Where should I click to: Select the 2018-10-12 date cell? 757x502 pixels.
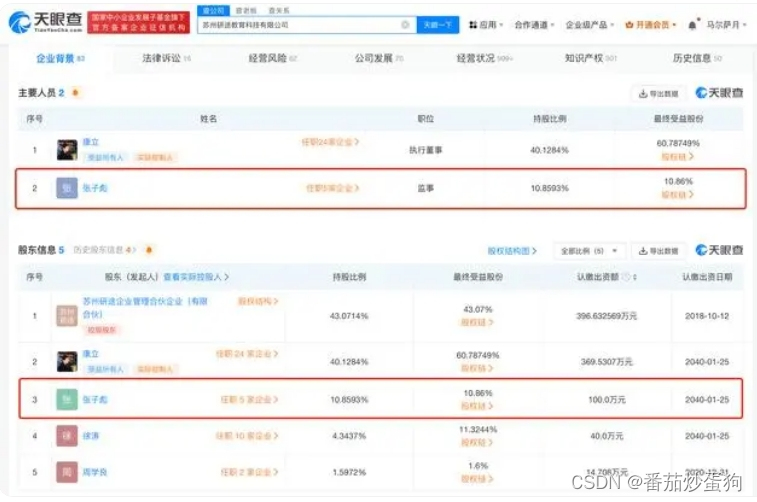(707, 316)
